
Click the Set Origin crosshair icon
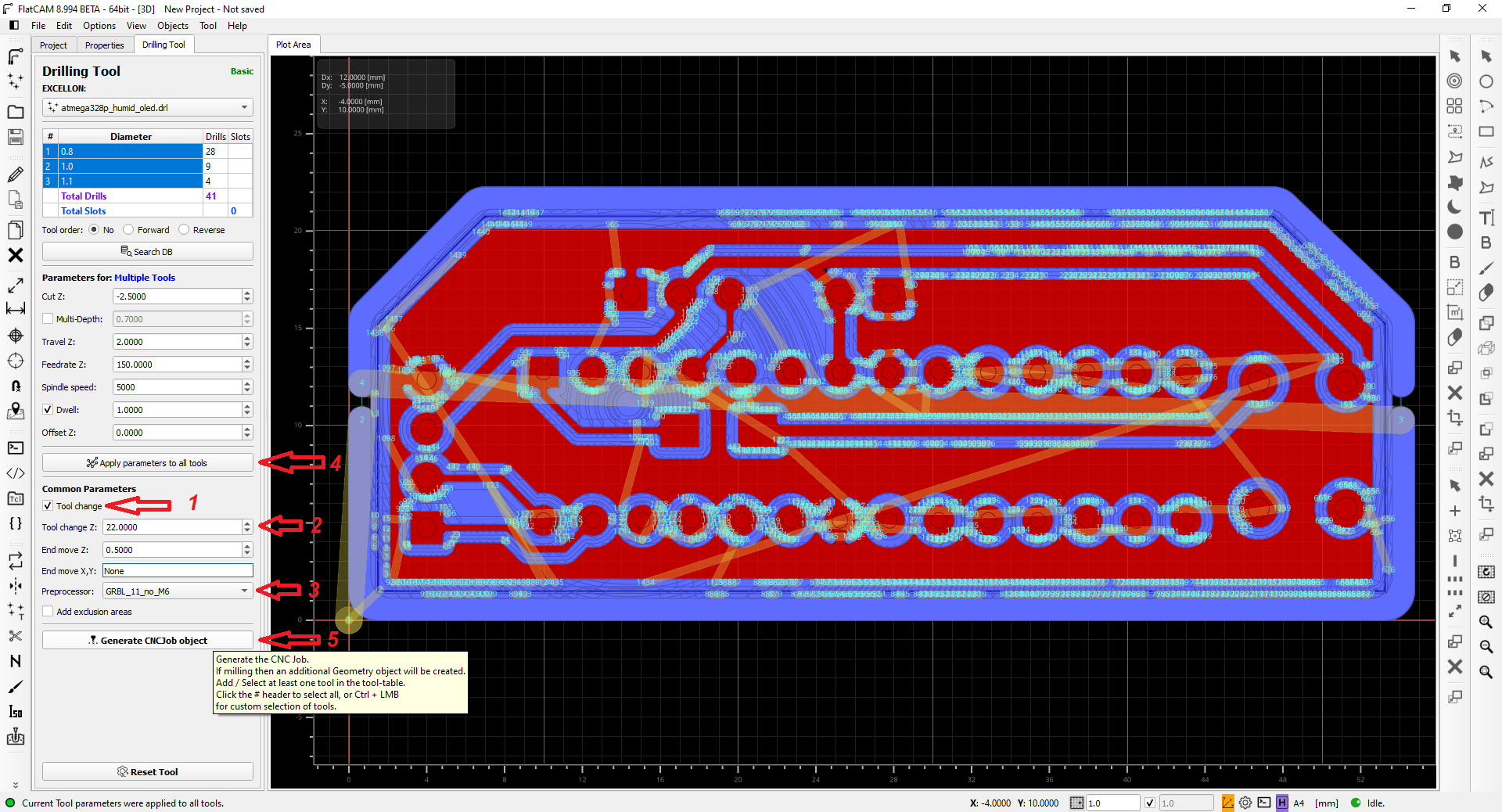pyautogui.click(x=15, y=336)
